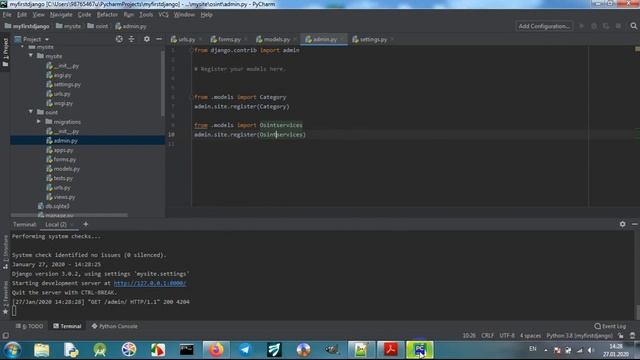This screenshot has height=360, width=640.
Task: Change UTF-8 file encoding in status bar
Action: pyautogui.click(x=507, y=336)
